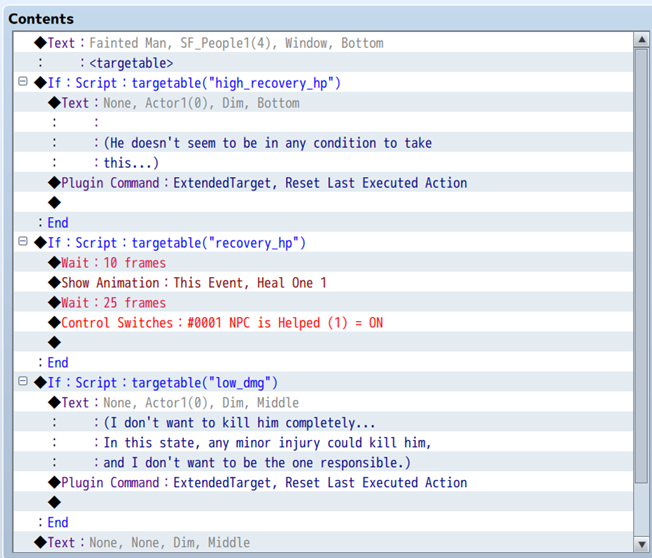Select line "(He doesn't seem to be in any condition"

click(x=324, y=143)
